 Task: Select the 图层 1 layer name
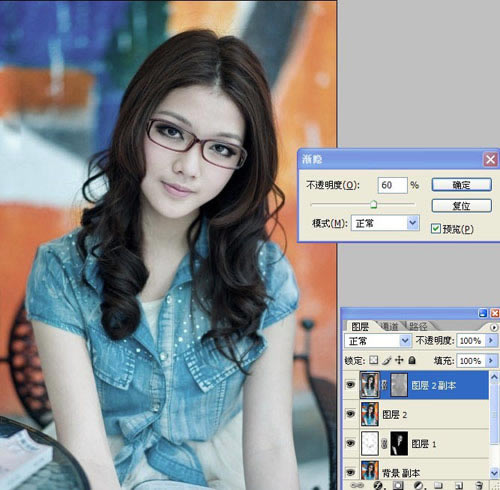(424, 444)
